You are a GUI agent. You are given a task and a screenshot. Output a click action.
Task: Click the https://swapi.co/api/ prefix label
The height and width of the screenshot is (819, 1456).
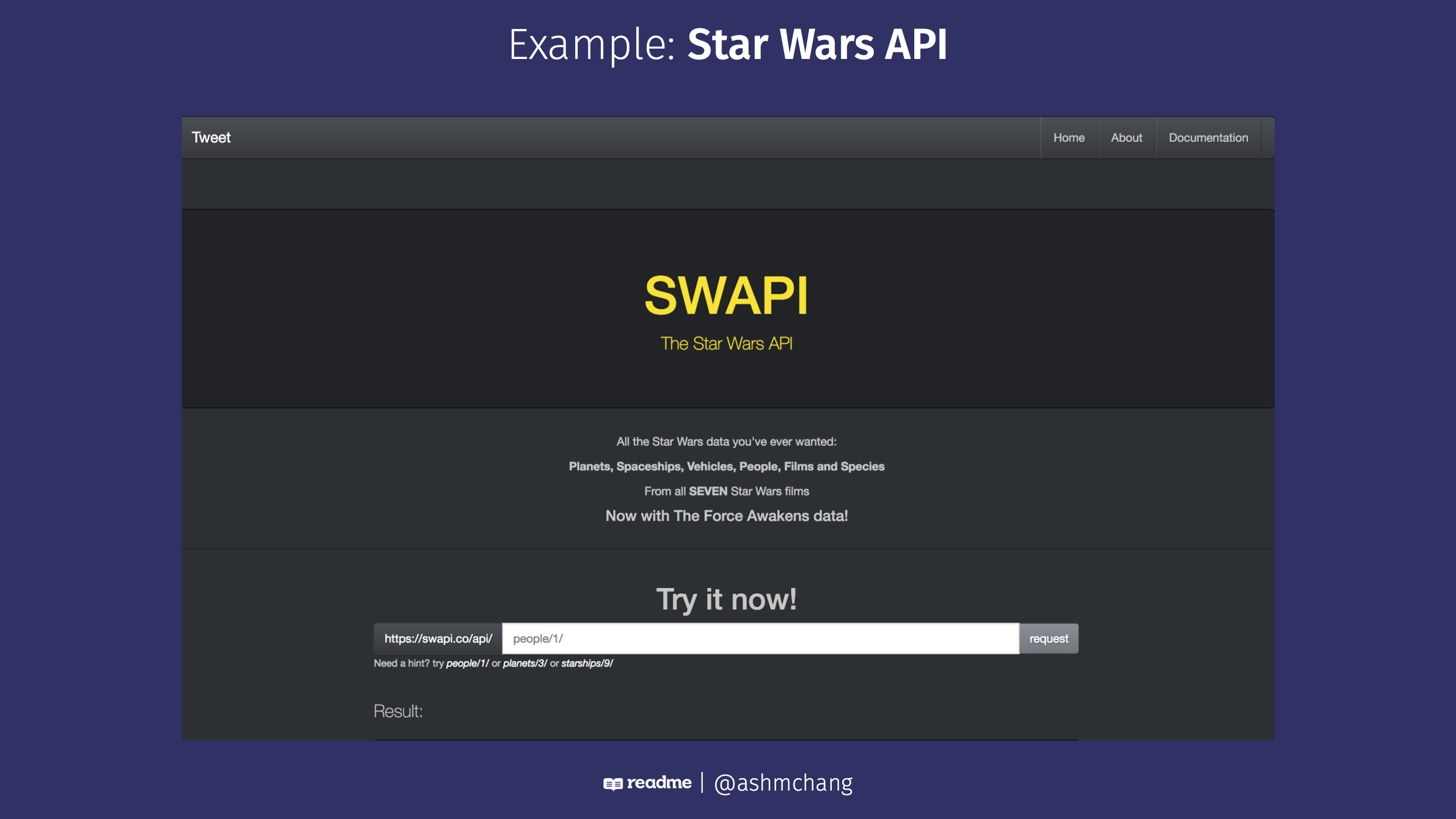[438, 639]
